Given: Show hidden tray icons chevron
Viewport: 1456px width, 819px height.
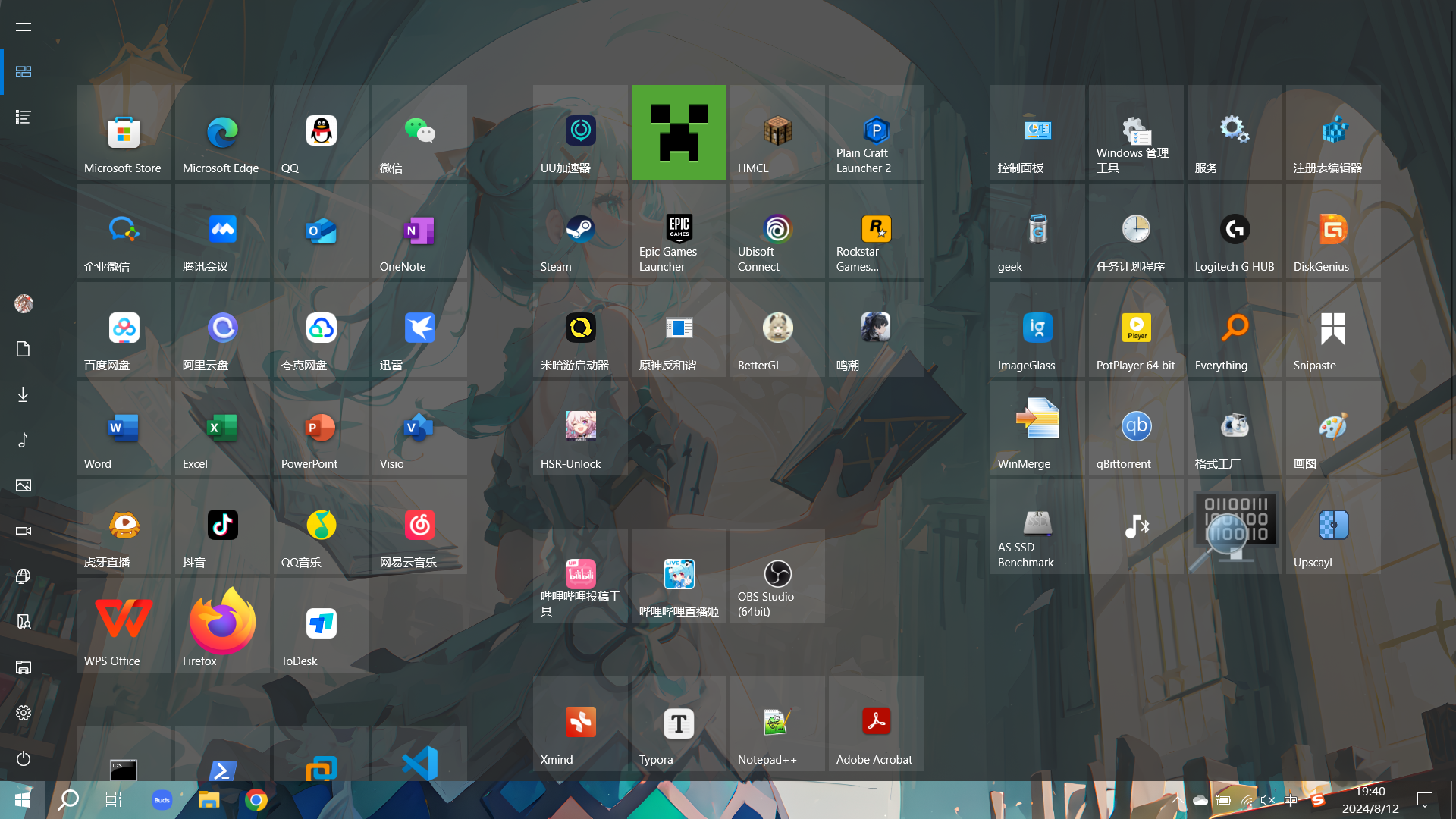Looking at the screenshot, I should click(x=1178, y=800).
